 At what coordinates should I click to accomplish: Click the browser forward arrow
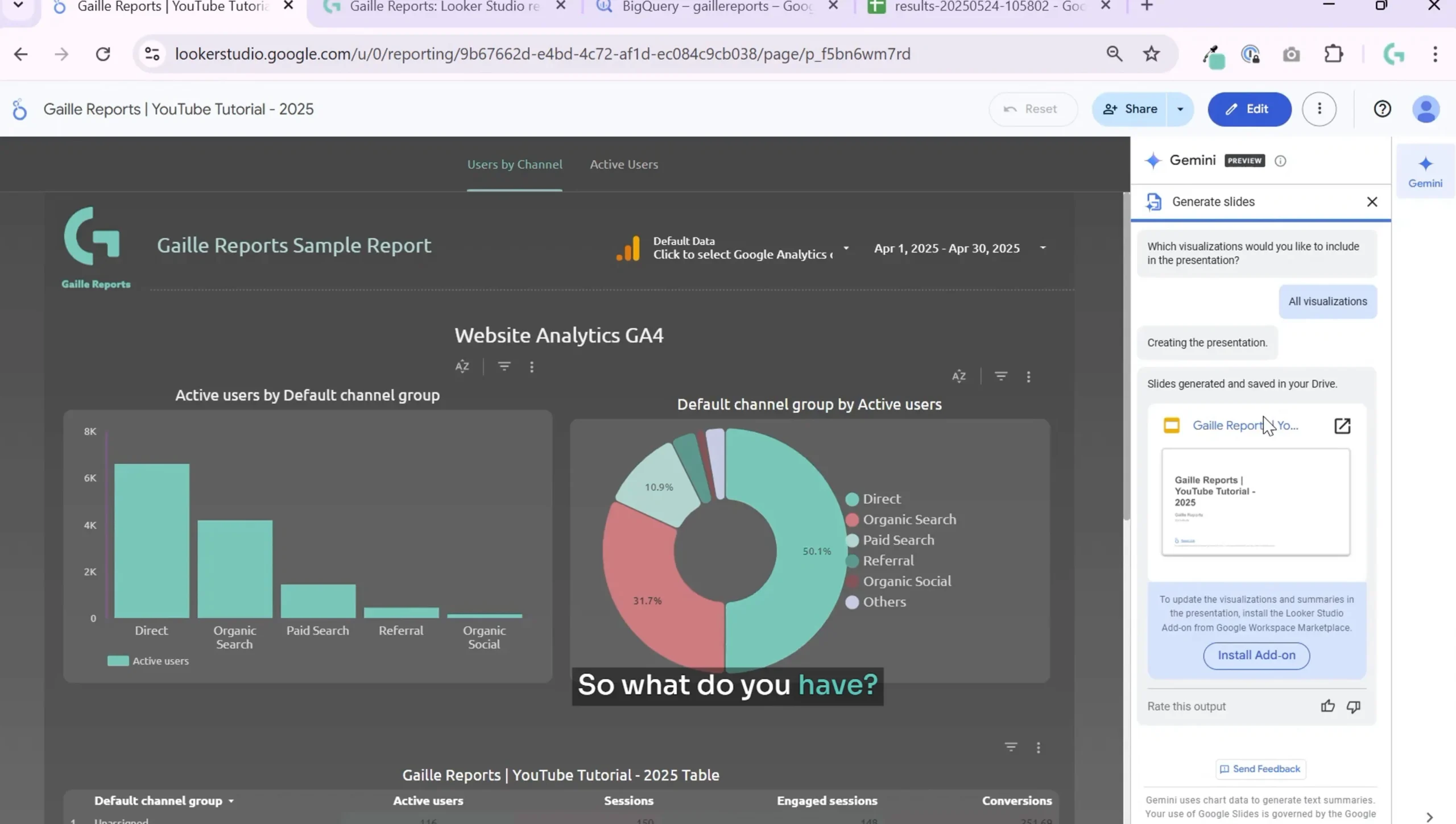pyautogui.click(x=61, y=54)
